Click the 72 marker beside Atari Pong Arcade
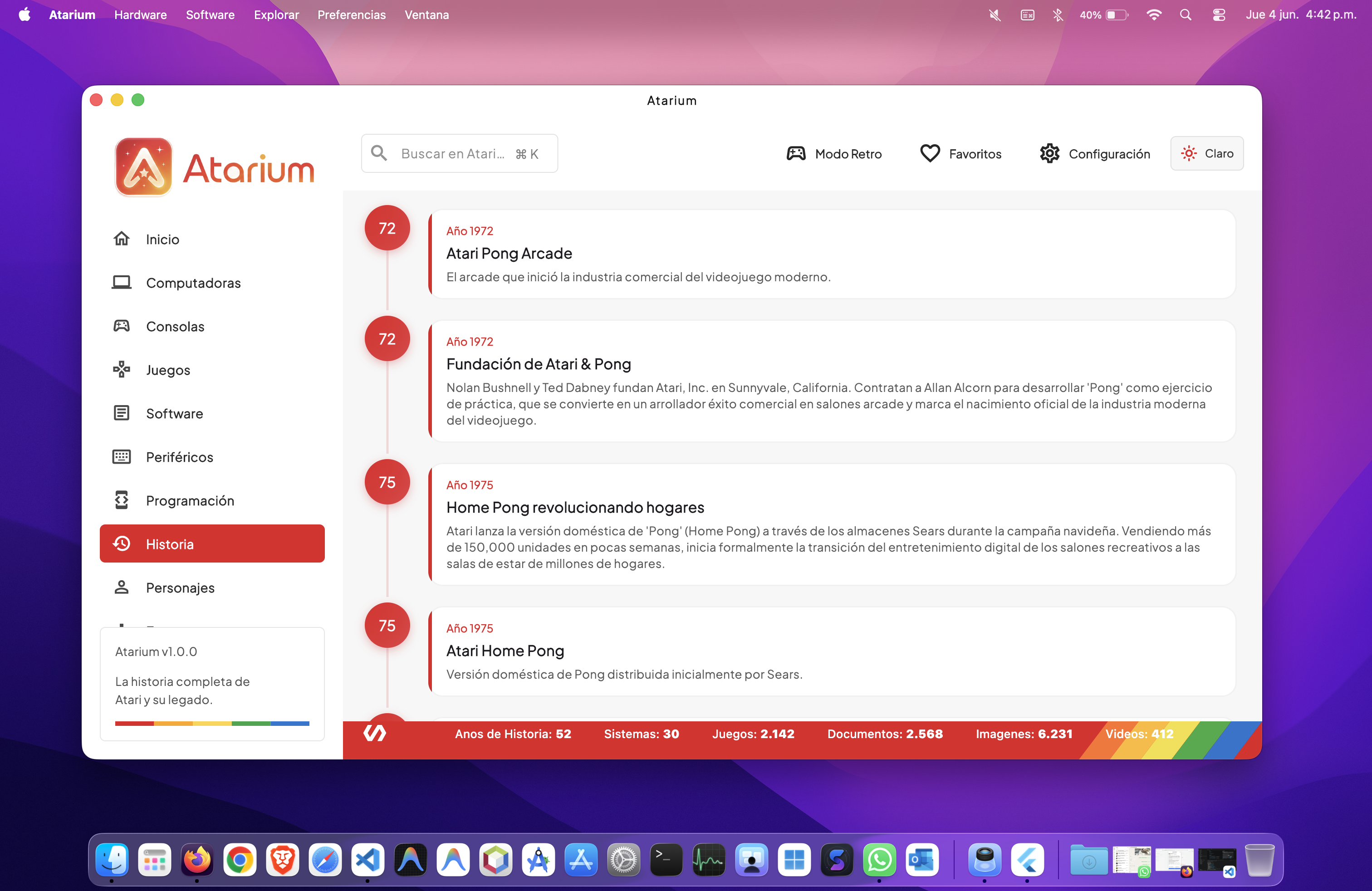Image resolution: width=1372 pixels, height=891 pixels. coord(387,228)
